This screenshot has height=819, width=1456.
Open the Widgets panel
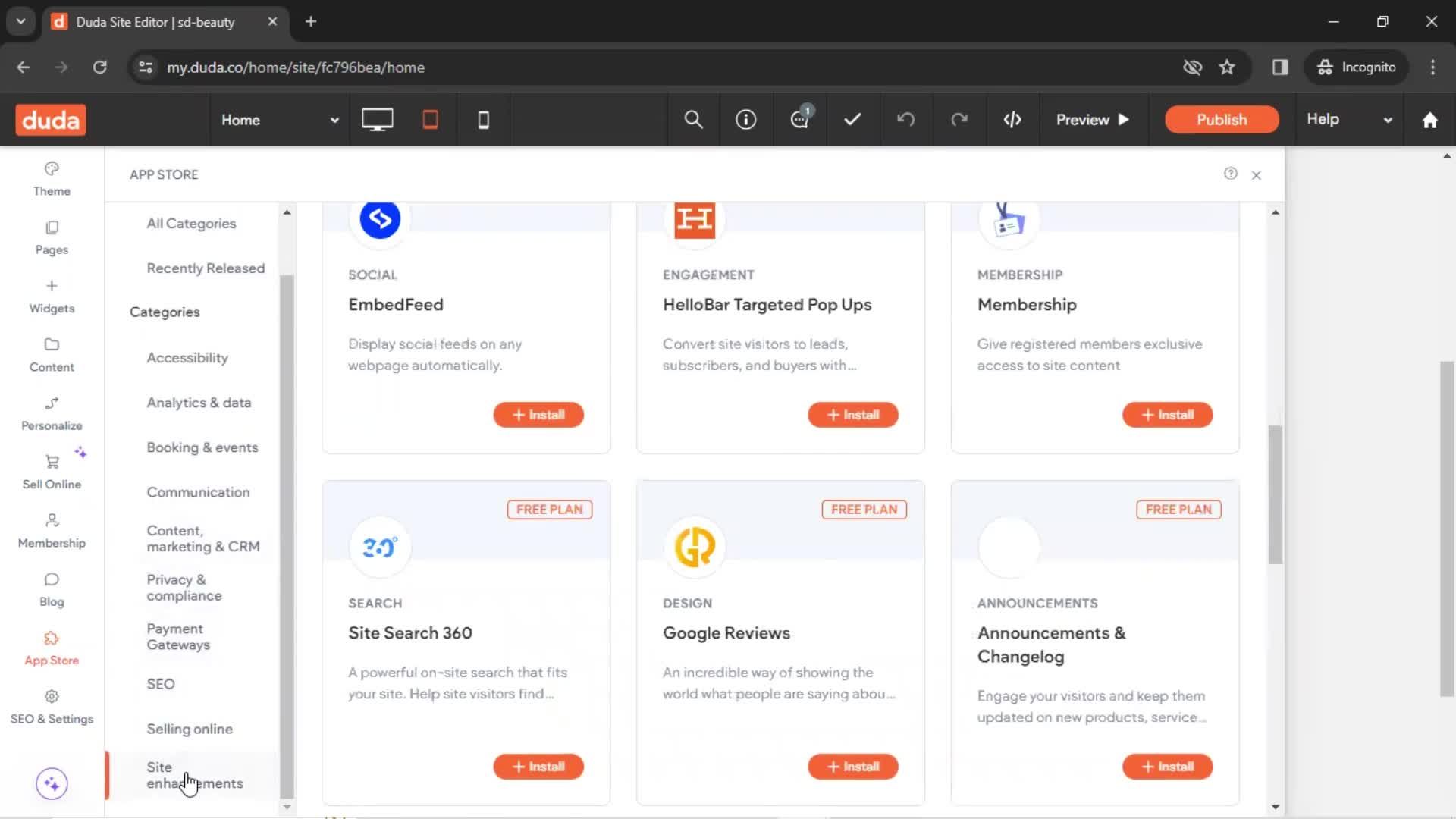click(x=52, y=297)
